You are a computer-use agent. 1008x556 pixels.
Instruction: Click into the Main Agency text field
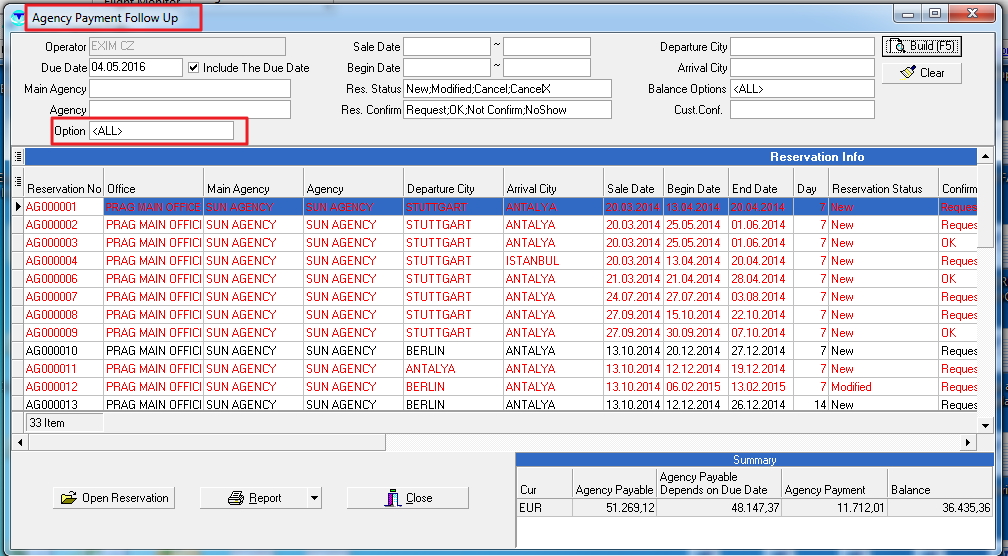point(190,89)
